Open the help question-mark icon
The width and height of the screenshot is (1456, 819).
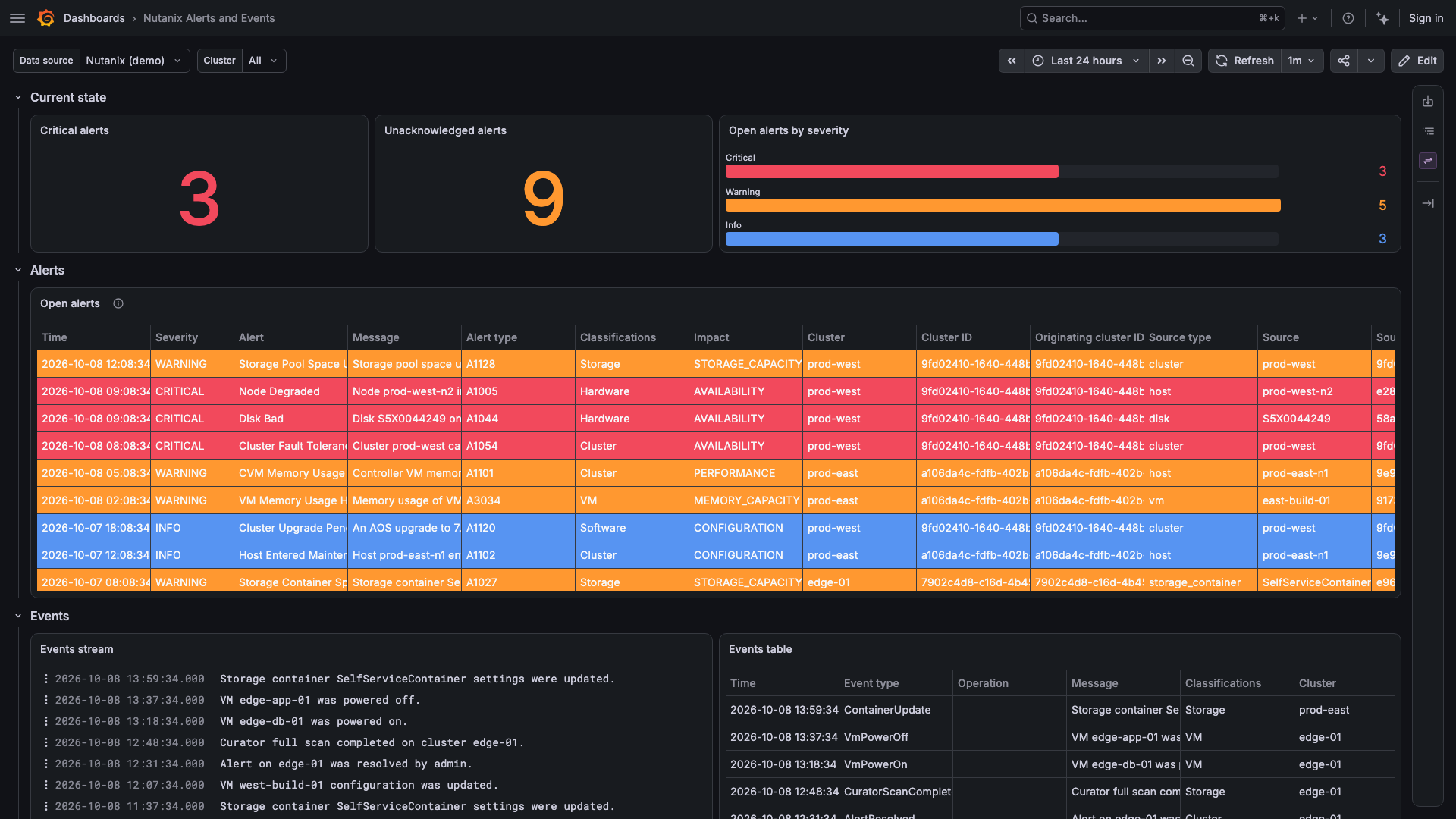click(1348, 18)
